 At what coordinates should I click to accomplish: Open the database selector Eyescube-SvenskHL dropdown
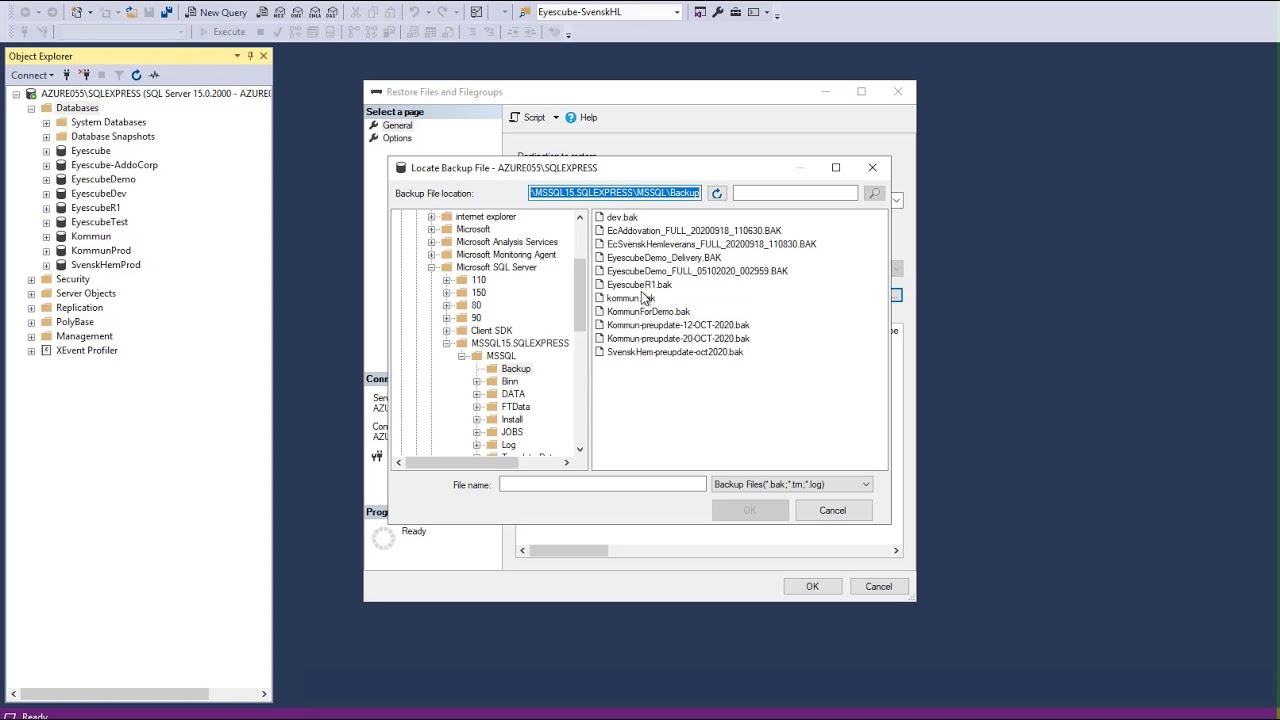click(x=677, y=12)
